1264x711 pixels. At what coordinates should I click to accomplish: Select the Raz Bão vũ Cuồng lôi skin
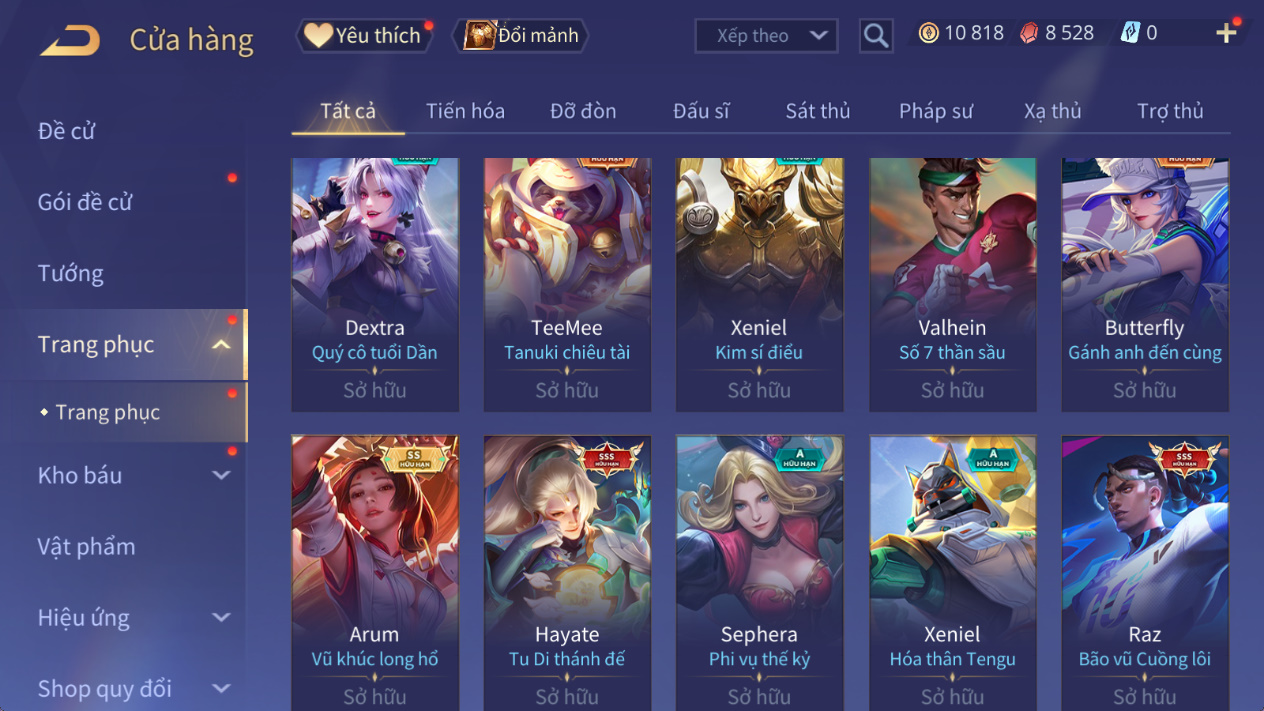pos(1145,573)
